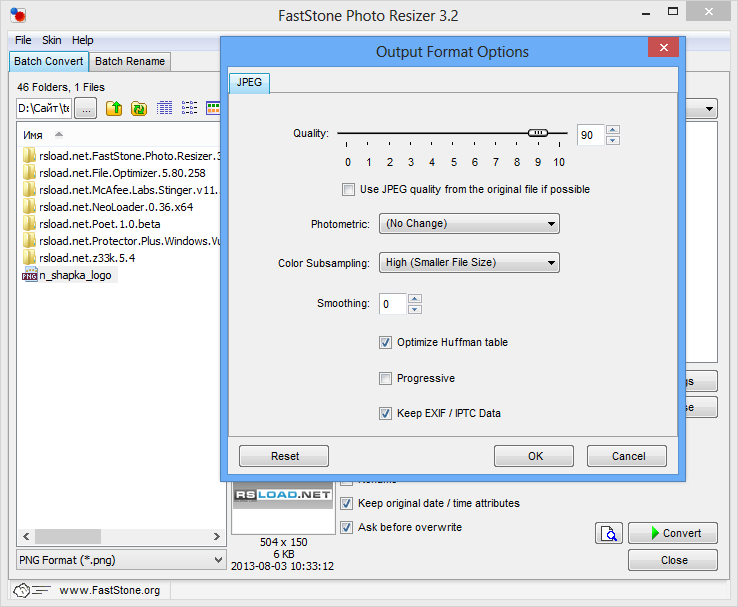Click the RSLOAD.NET preview thumbnail

[x=283, y=495]
